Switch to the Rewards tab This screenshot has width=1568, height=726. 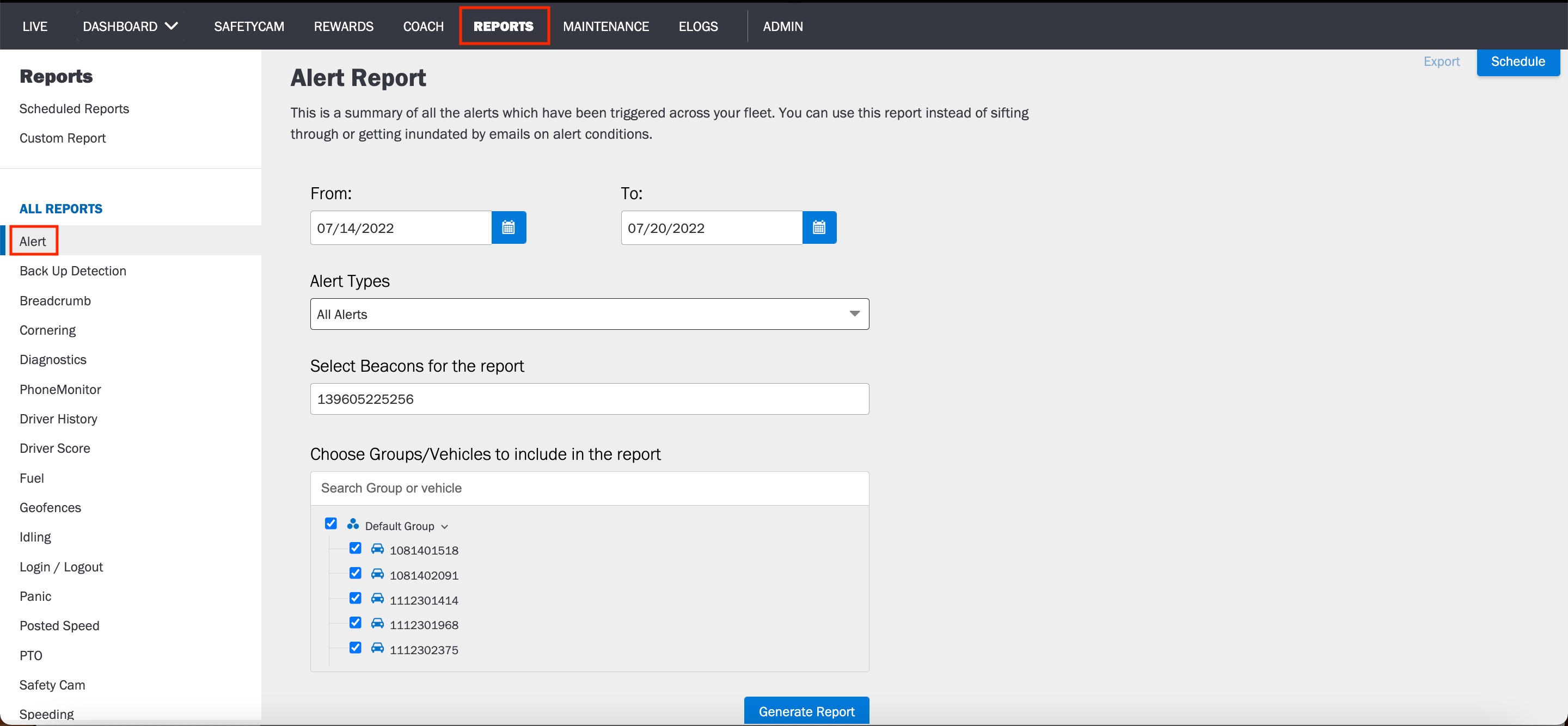coord(344,26)
